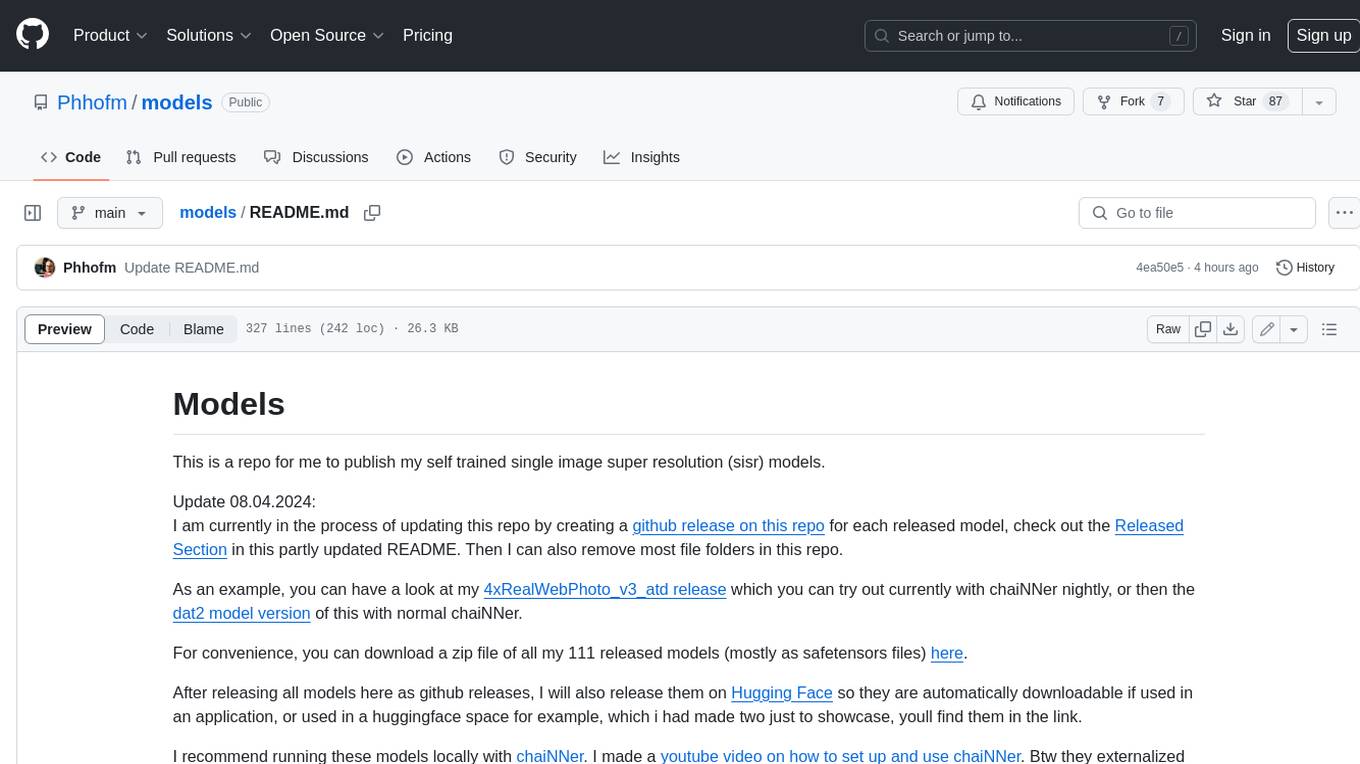Open the star lists dropdown arrow
Viewport: 1360px width, 764px height.
tap(1319, 102)
